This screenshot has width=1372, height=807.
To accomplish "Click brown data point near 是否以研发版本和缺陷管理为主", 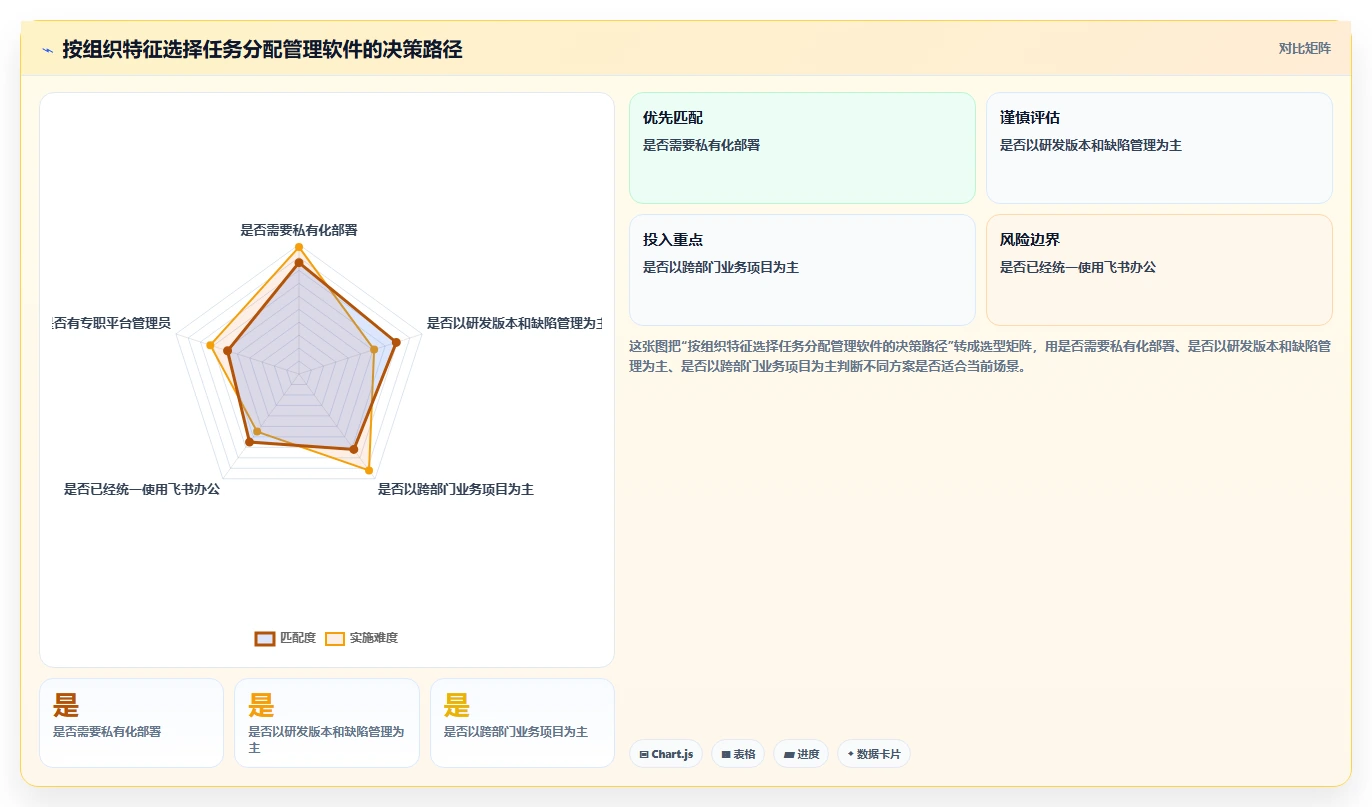I will [396, 342].
